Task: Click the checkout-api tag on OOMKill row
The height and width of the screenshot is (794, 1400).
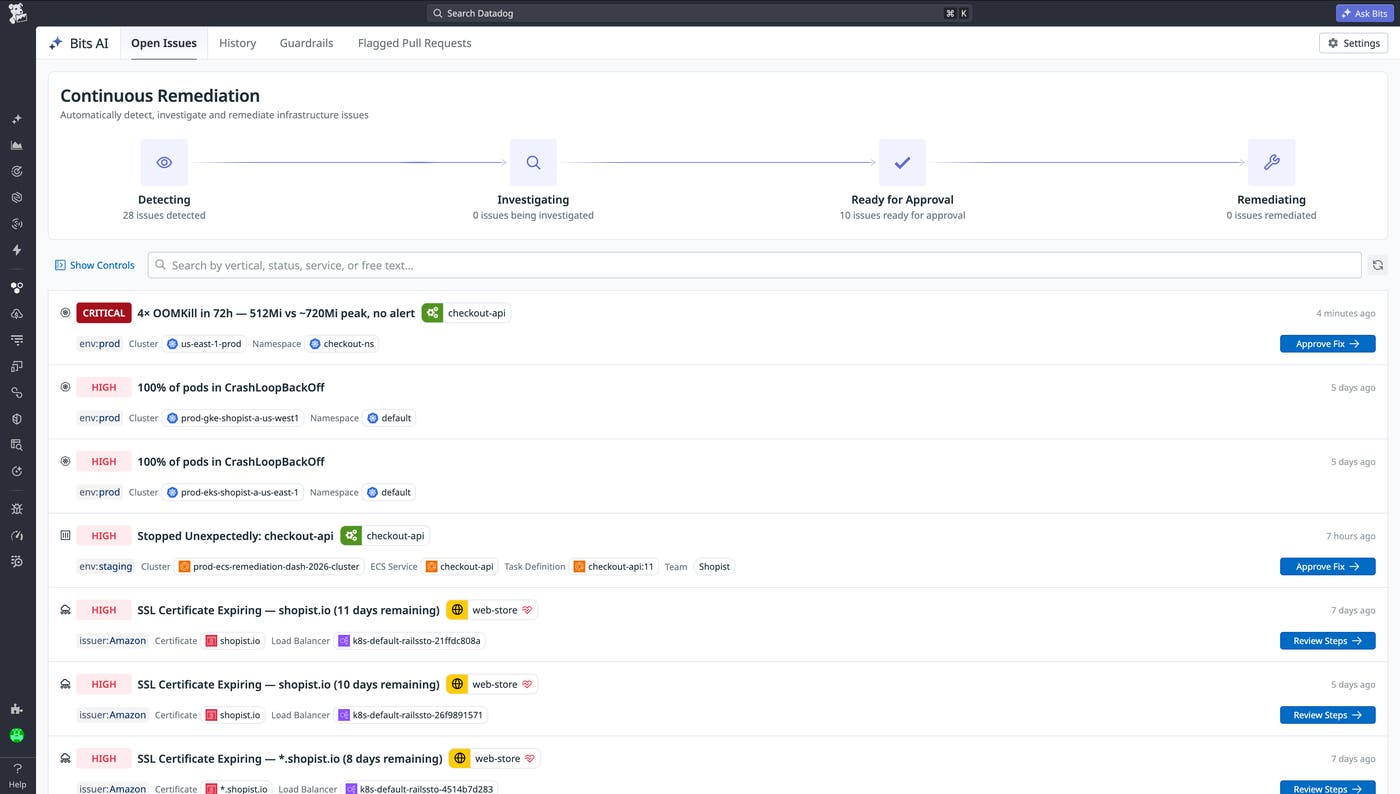Action: [466, 313]
